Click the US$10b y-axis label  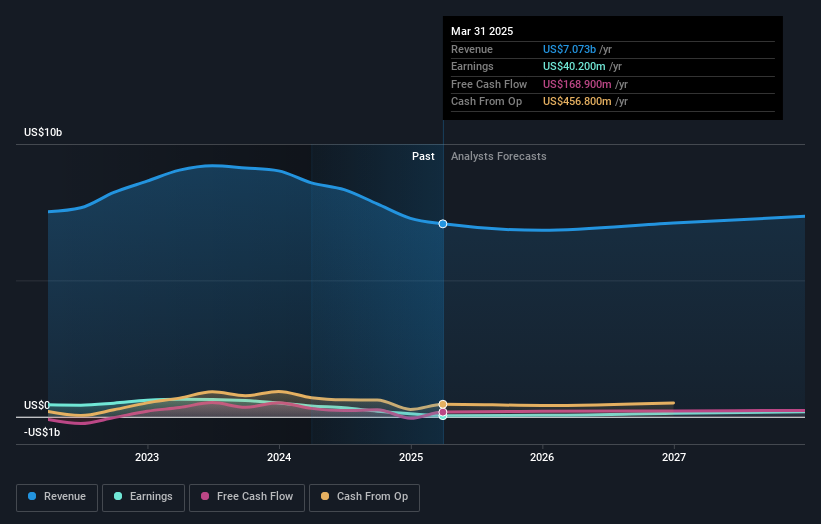coord(43,132)
